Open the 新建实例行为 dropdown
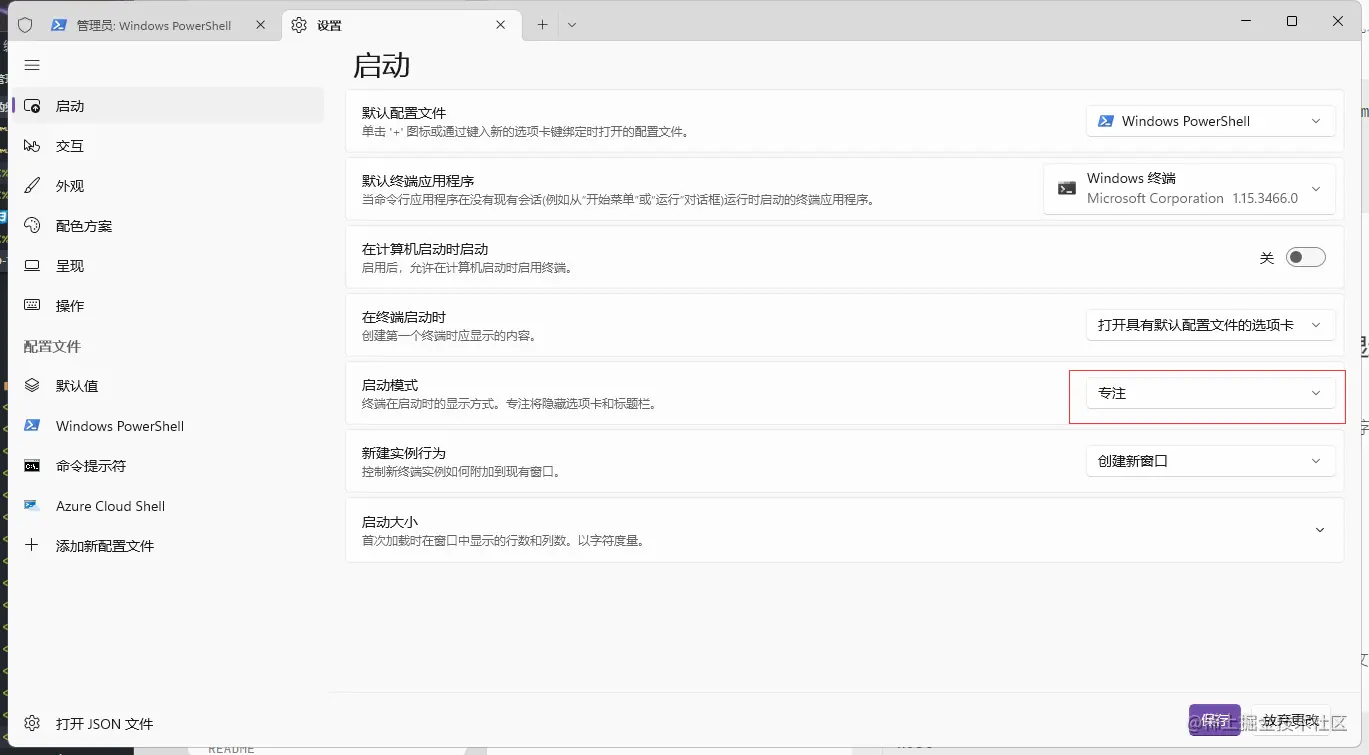 click(1210, 460)
